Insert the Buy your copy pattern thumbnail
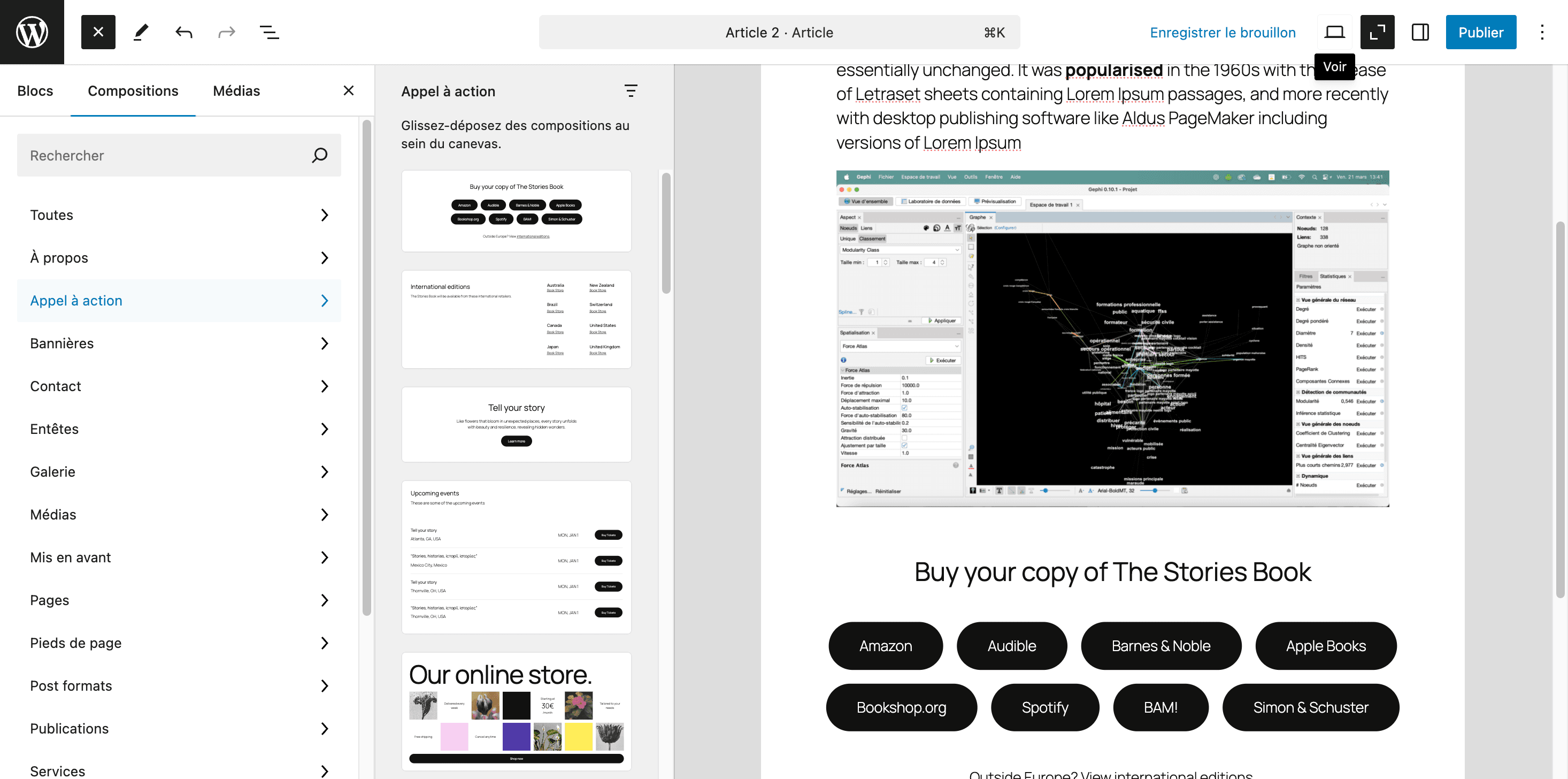1568x779 pixels. [x=516, y=211]
